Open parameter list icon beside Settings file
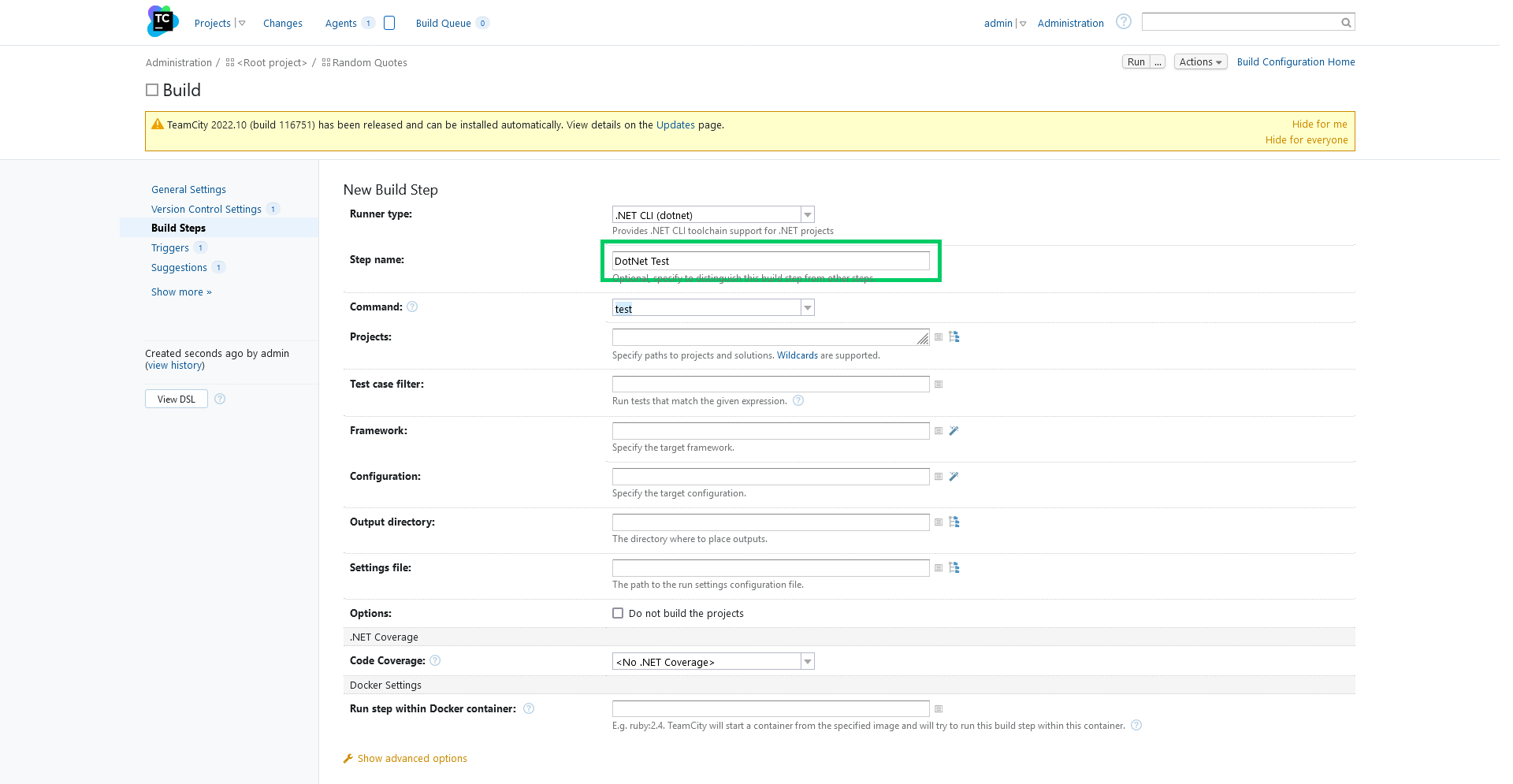This screenshot has width=1513, height=784. click(x=939, y=568)
